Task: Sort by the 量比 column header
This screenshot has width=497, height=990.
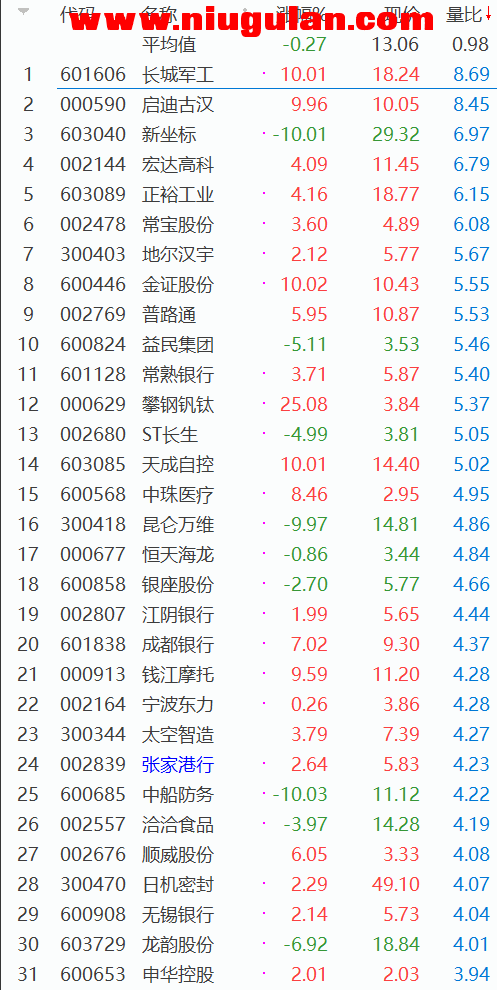Action: (468, 14)
